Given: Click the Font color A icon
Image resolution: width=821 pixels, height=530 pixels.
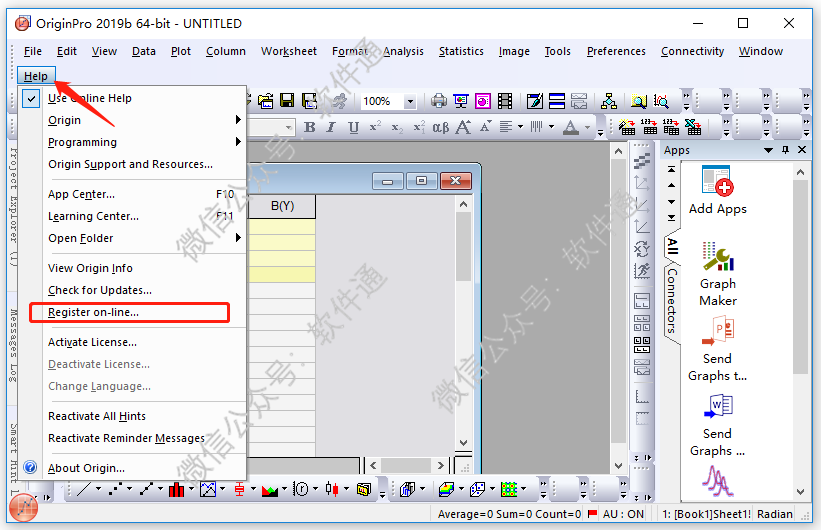Looking at the screenshot, I should (x=571, y=127).
